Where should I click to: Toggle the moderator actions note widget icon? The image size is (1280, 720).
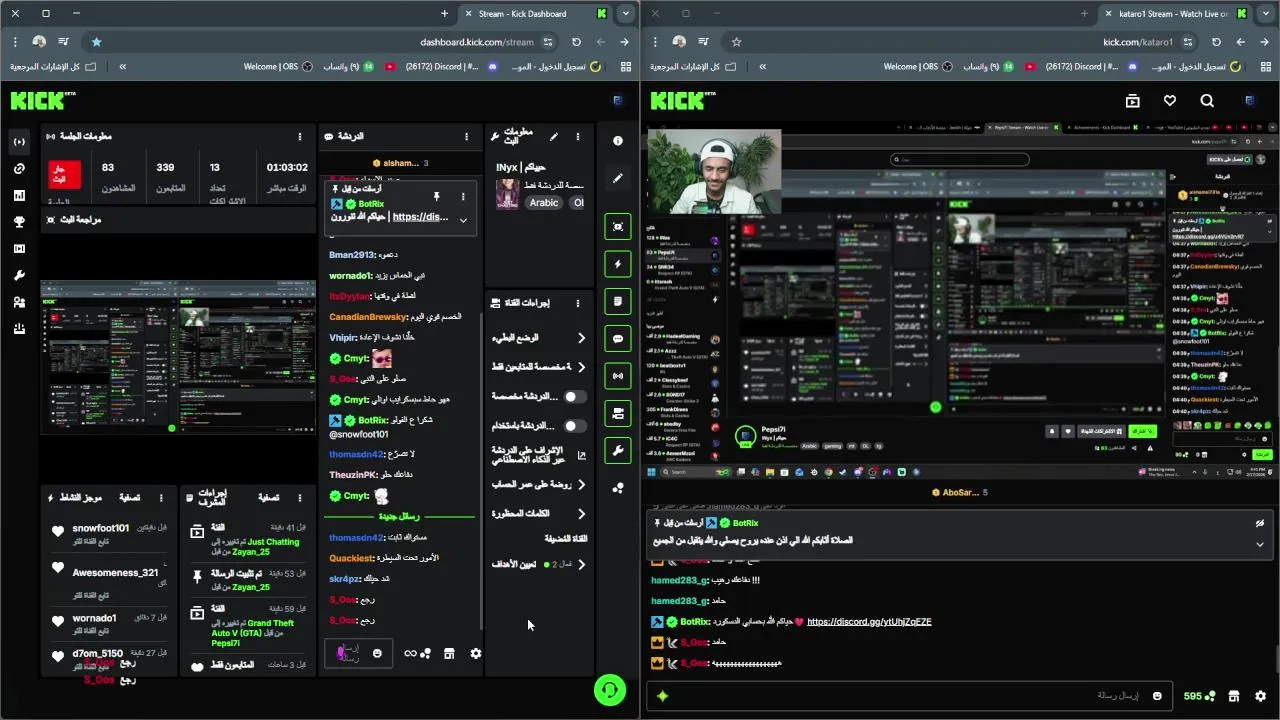tap(618, 301)
